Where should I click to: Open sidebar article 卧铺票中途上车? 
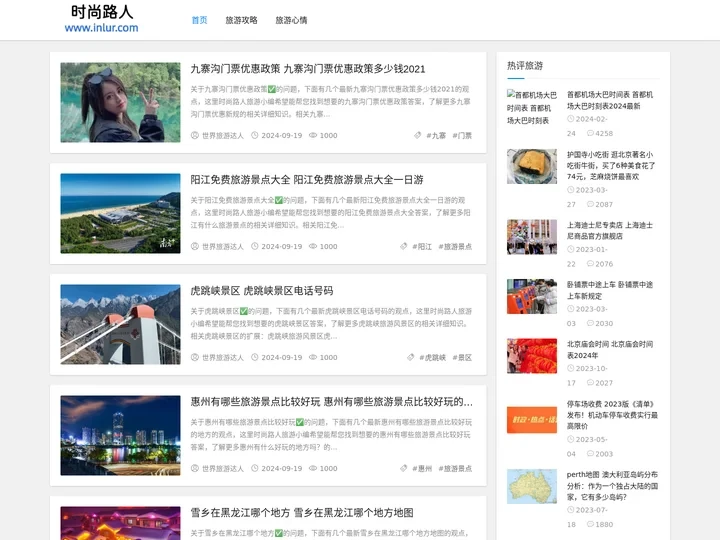[610, 290]
